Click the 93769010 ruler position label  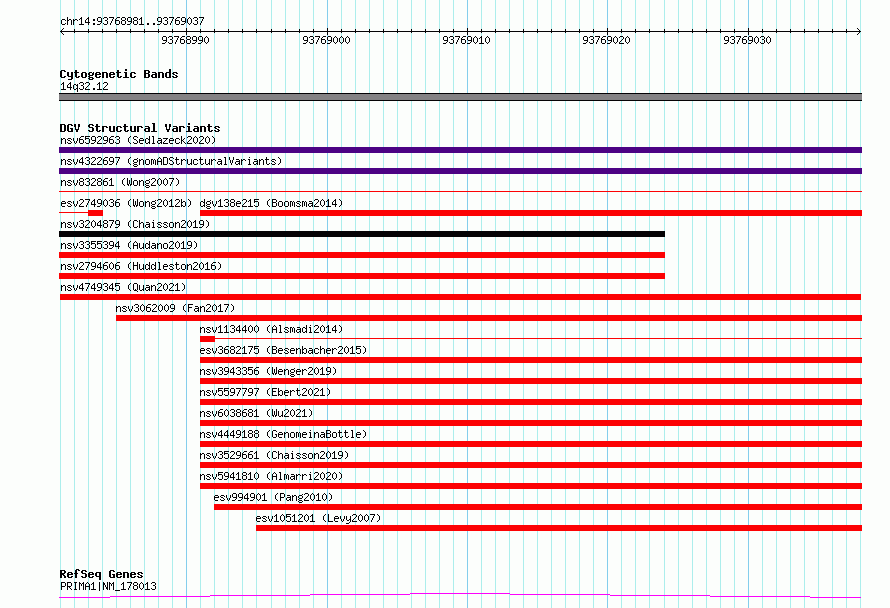(466, 40)
